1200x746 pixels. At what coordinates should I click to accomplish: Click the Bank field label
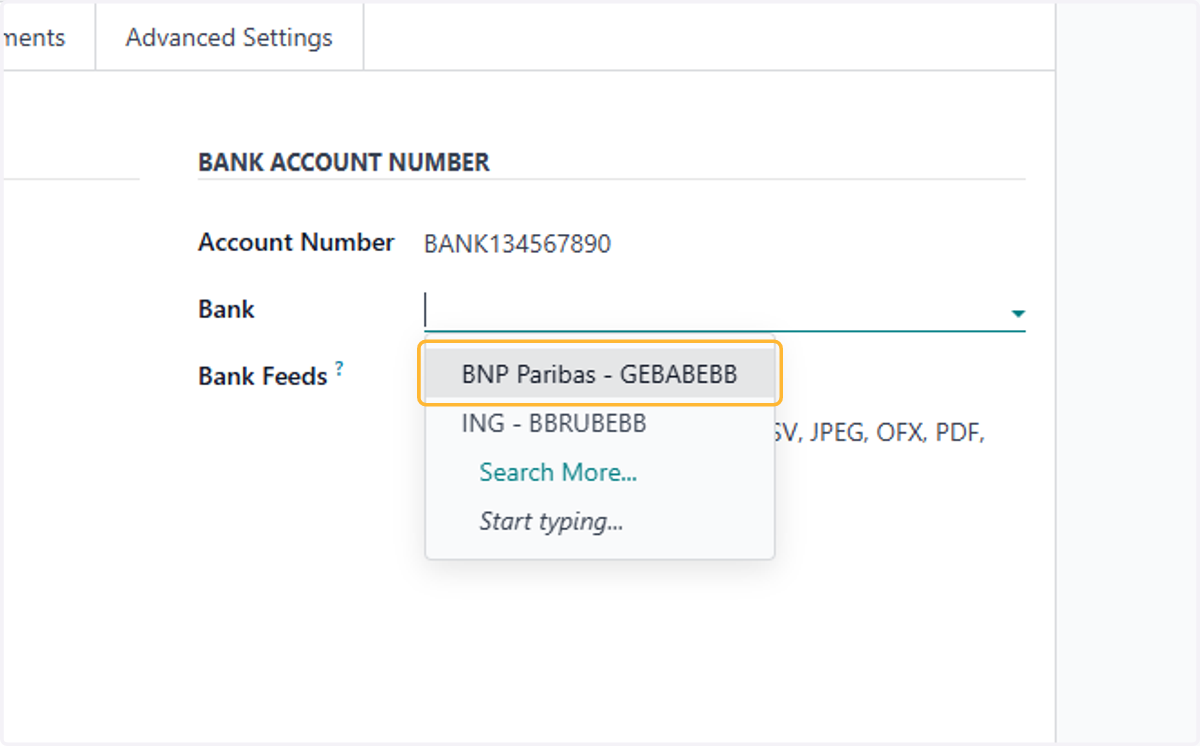pos(226,310)
